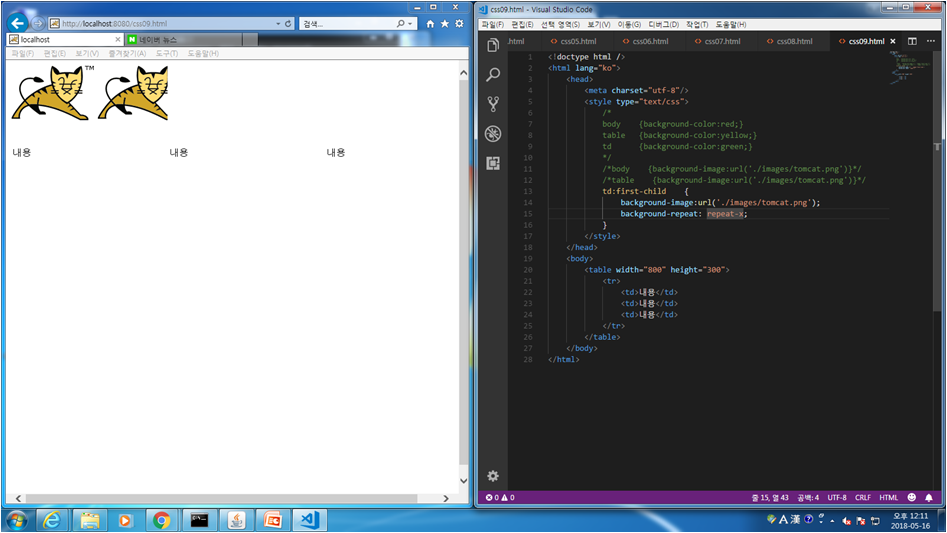The height and width of the screenshot is (533, 947).
Task: Switch to the css08.html tab
Action: click(x=794, y=41)
